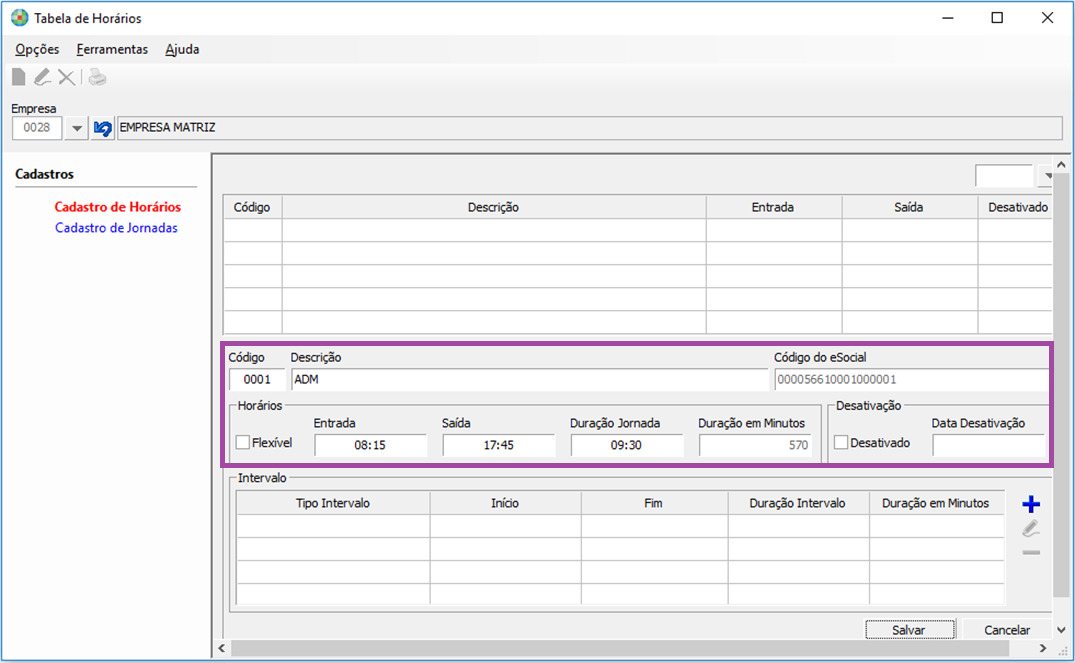Image resolution: width=1075 pixels, height=663 pixels.
Task: Click the Salvar button
Action: [909, 629]
